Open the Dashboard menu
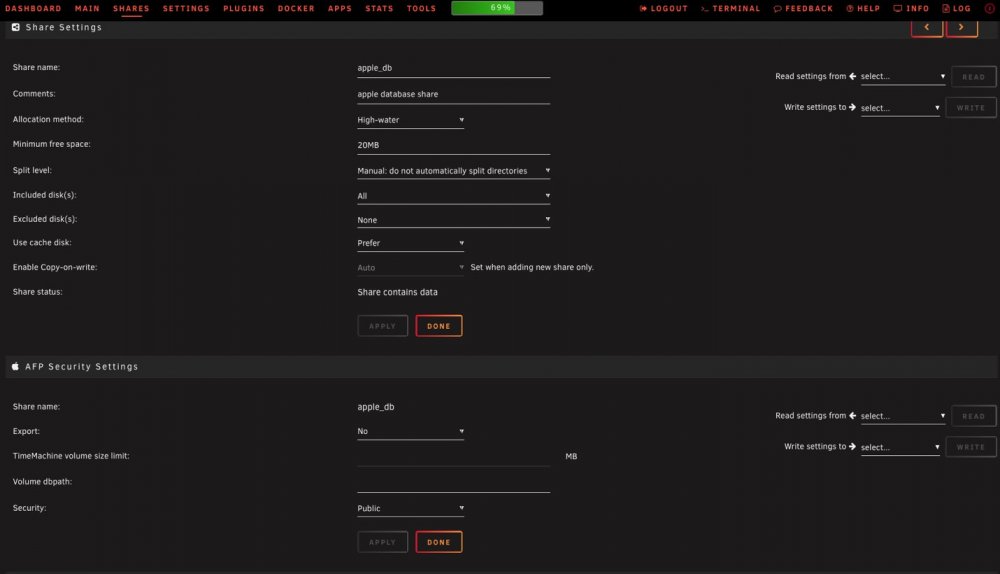The image size is (1000, 574). click(x=33, y=8)
